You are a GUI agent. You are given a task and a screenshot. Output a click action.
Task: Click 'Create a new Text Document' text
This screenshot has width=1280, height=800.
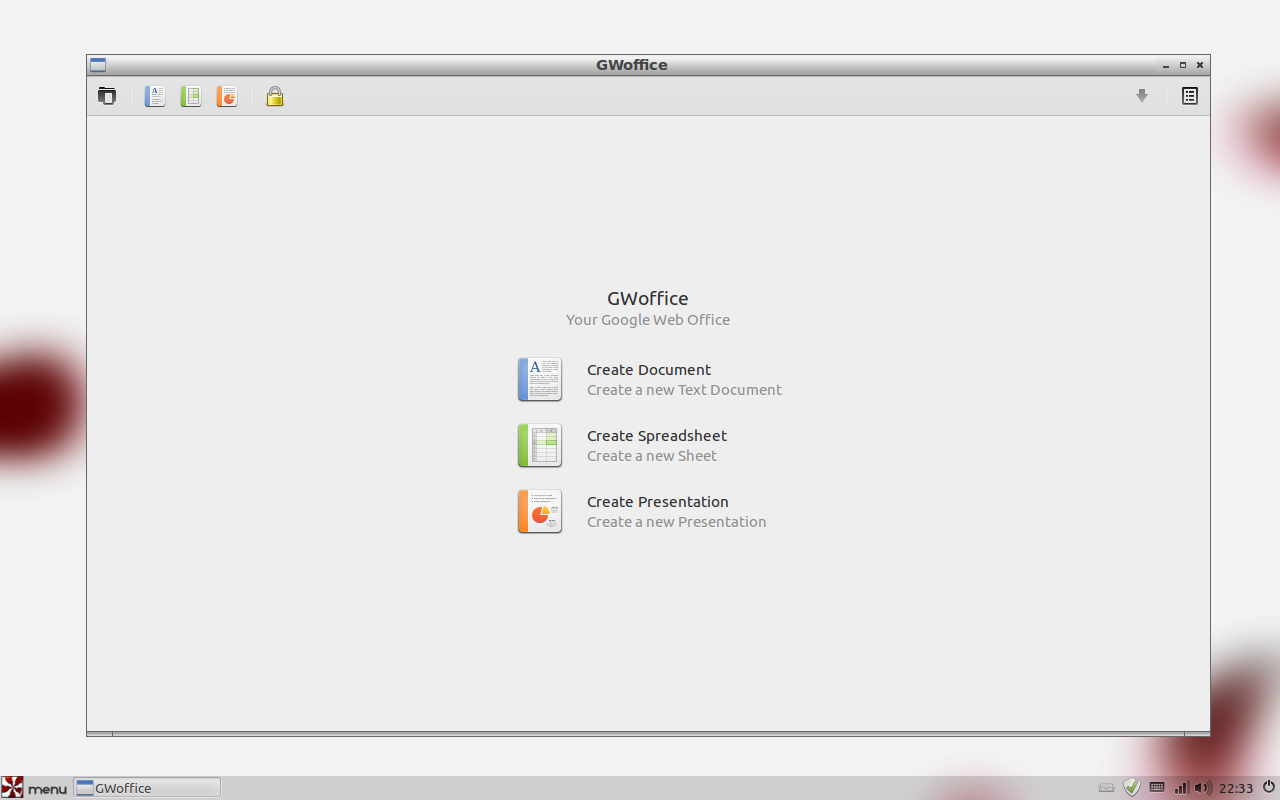[684, 390]
